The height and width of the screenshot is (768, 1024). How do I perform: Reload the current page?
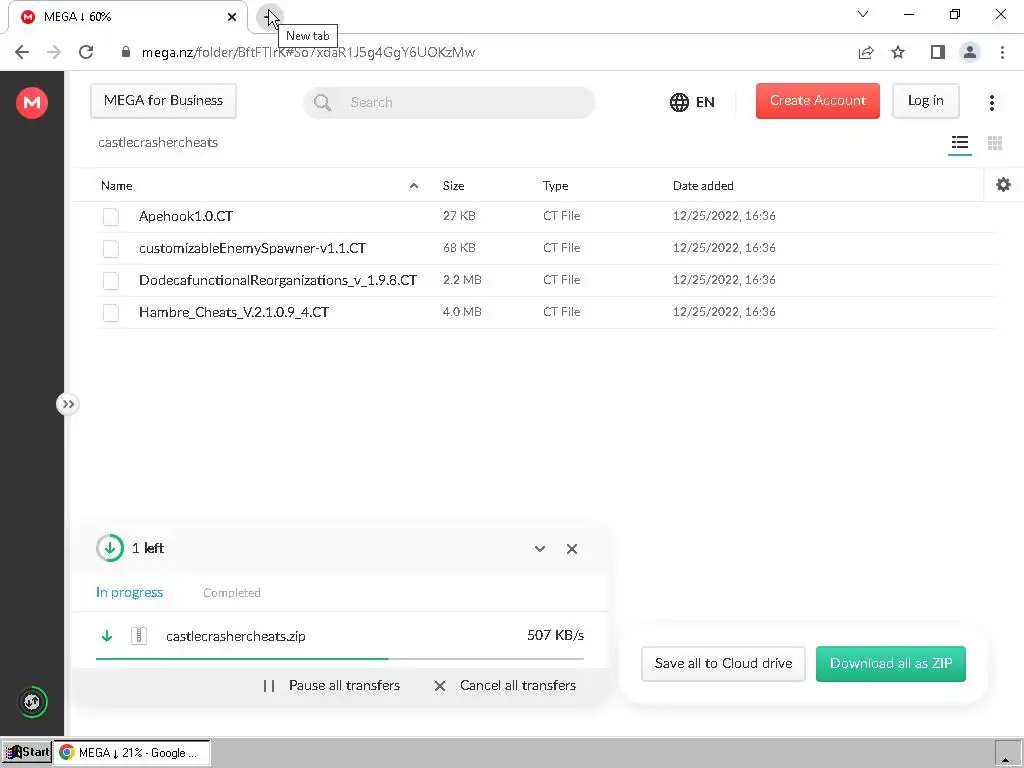(86, 52)
